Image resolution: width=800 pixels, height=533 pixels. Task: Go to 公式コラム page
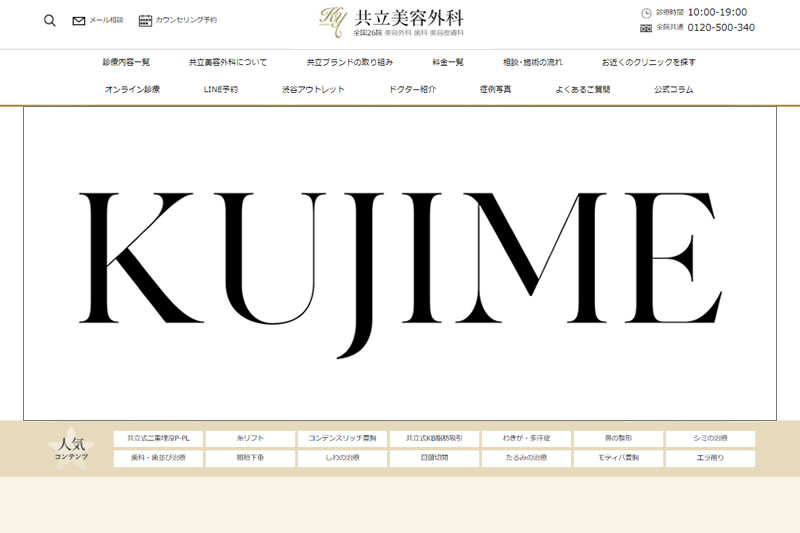pyautogui.click(x=673, y=89)
